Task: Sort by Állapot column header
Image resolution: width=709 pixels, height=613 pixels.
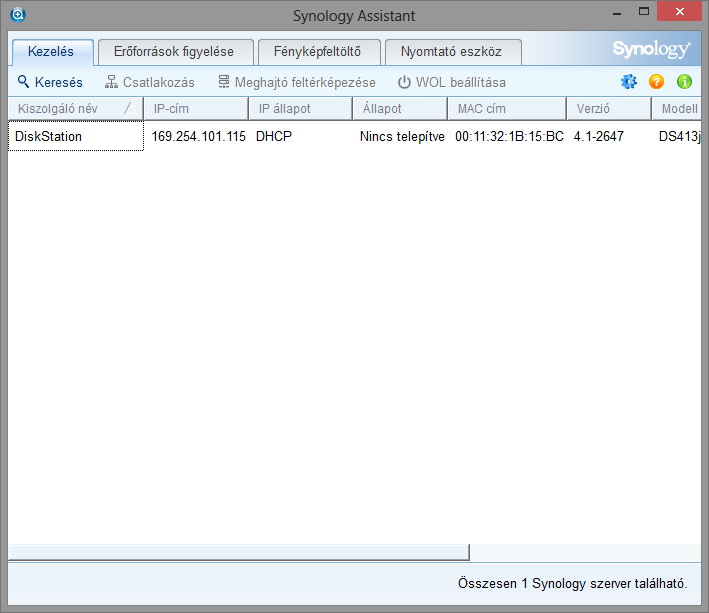Action: (x=400, y=108)
